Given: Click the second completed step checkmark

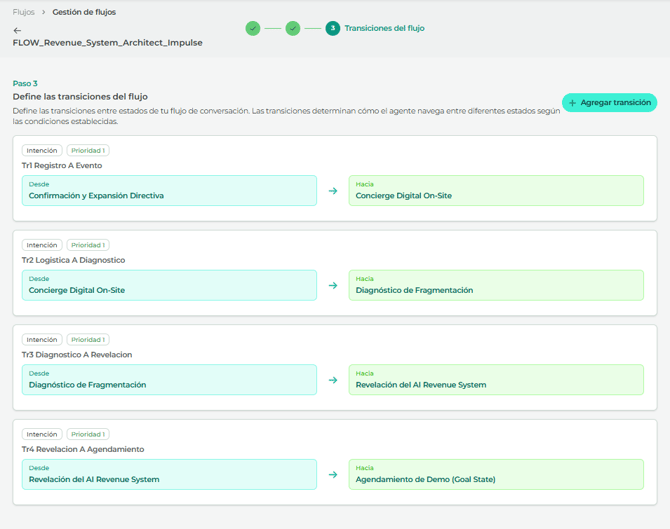Looking at the screenshot, I should (x=293, y=28).
